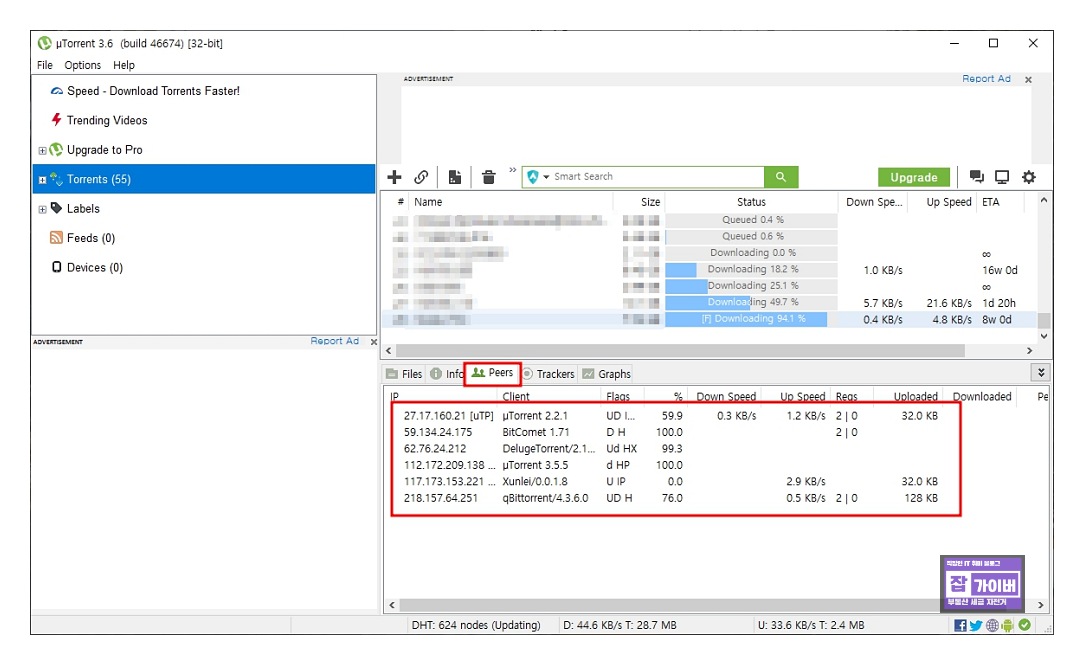Switch to the Files tab
The width and height of the screenshot is (1084, 665).
point(404,374)
